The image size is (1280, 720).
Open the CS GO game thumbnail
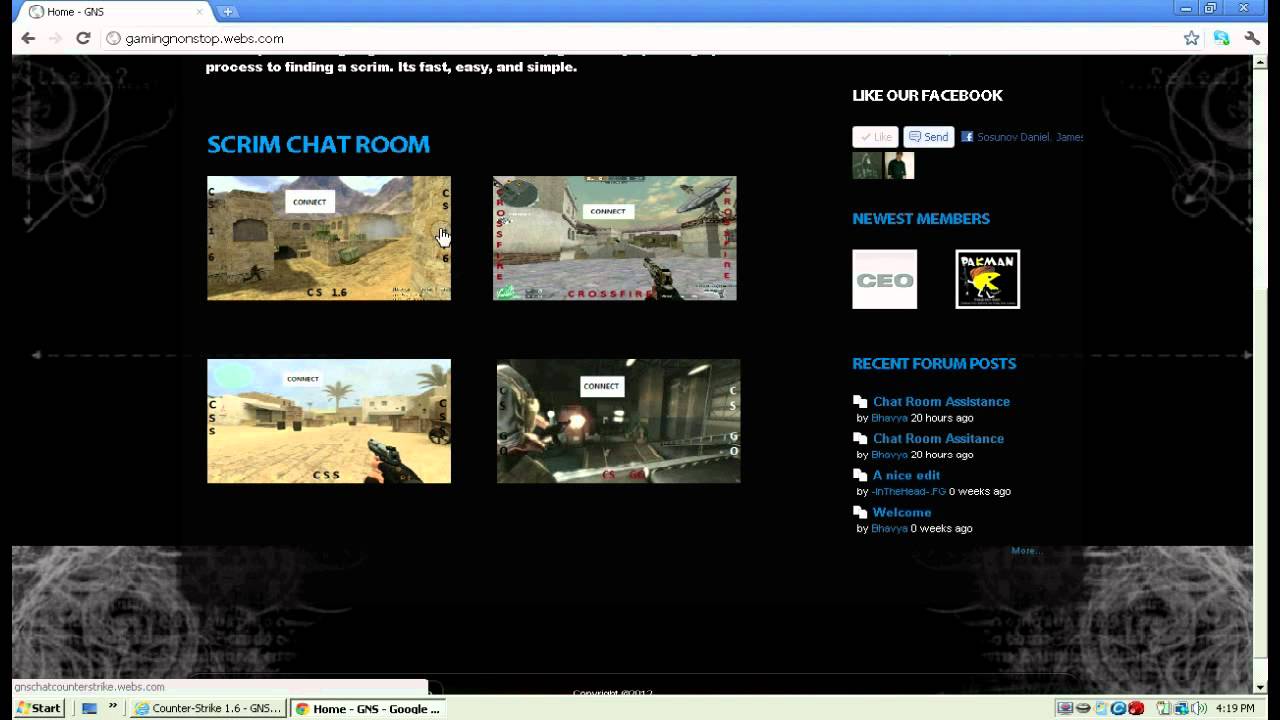[x=619, y=421]
